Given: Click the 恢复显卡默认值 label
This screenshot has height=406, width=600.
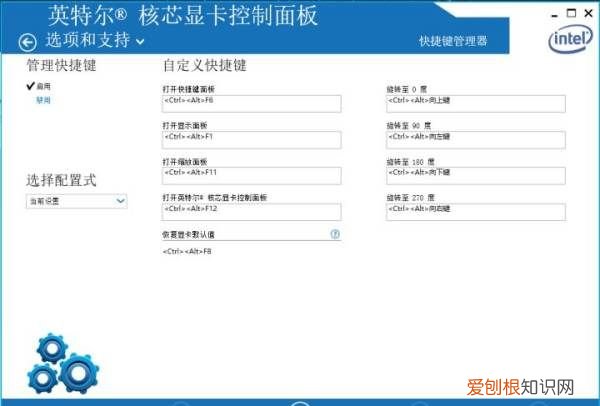Looking at the screenshot, I should (188, 235).
